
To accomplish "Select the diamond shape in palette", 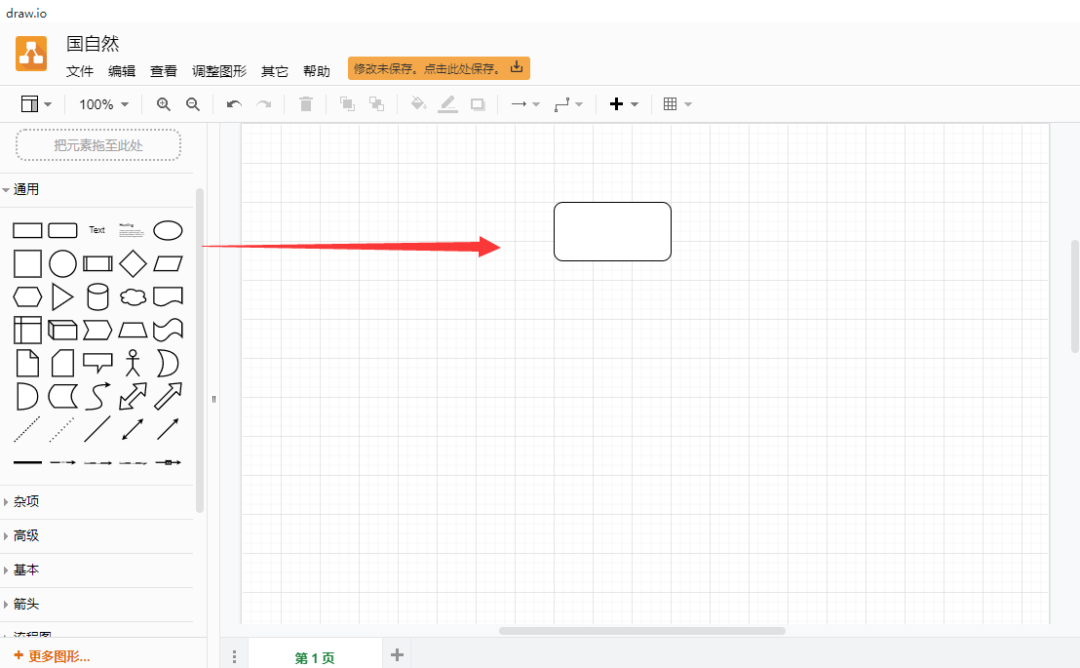I will click(x=133, y=264).
